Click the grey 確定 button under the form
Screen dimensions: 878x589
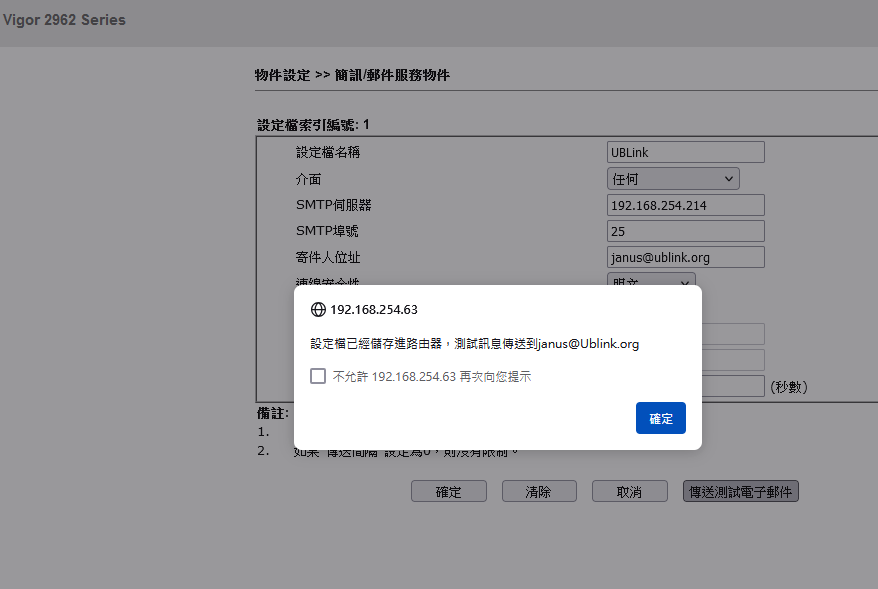[448, 491]
